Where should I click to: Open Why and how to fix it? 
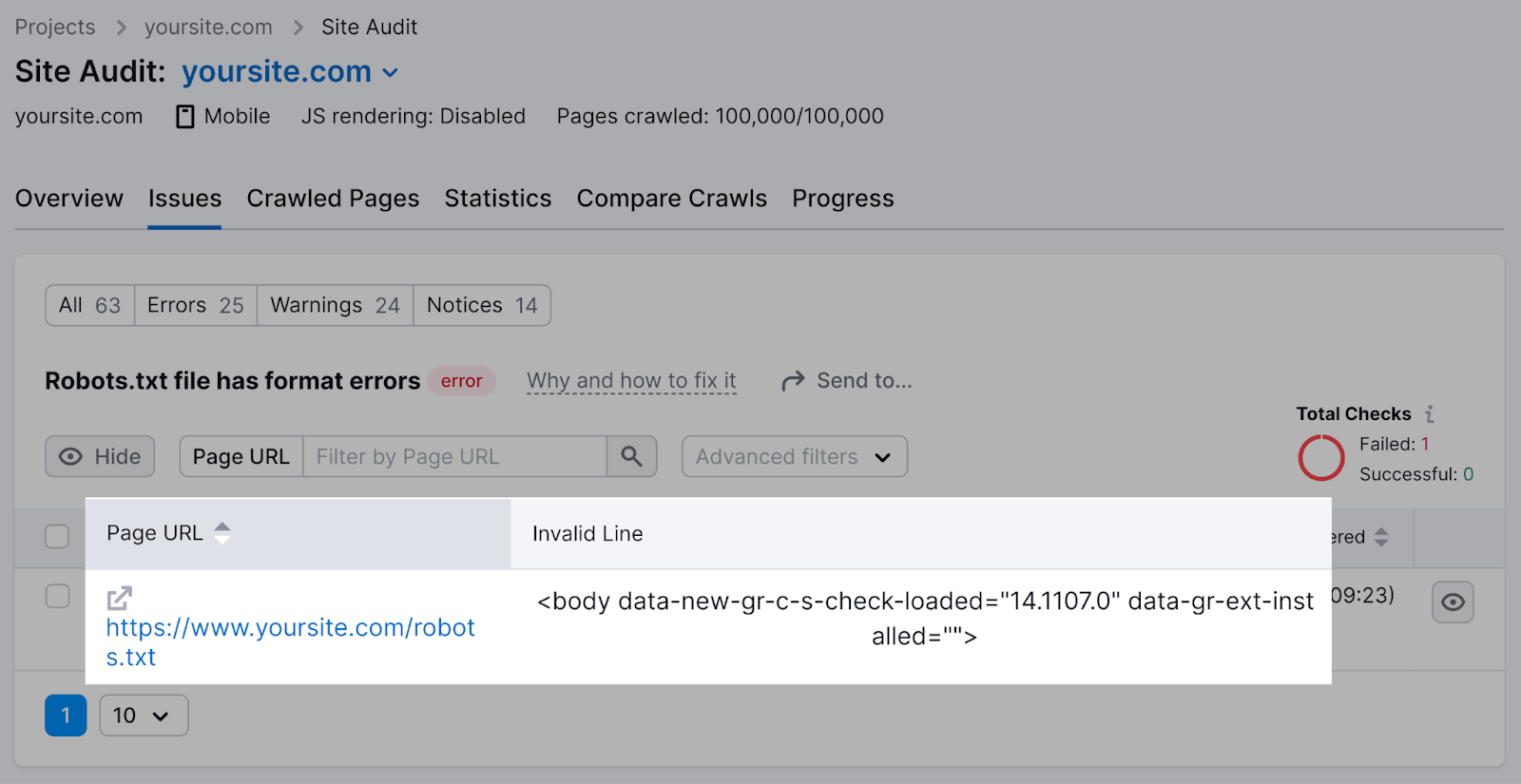click(632, 381)
